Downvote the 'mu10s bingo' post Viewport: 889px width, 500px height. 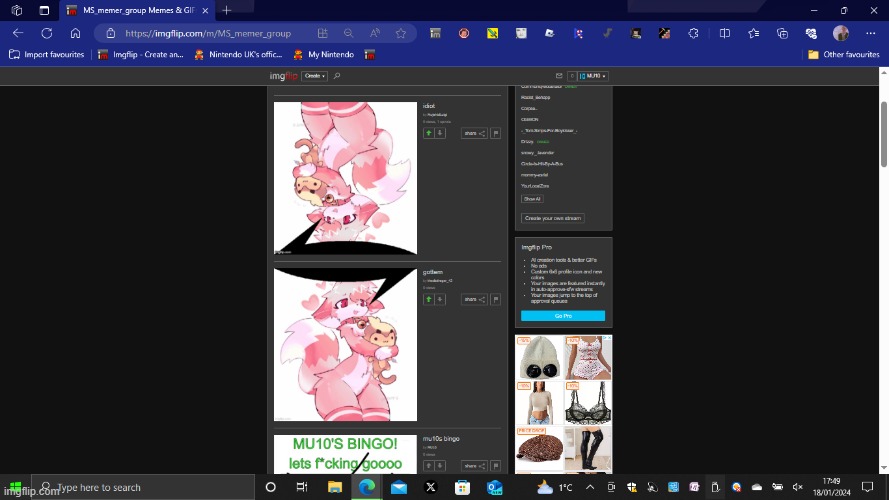(440, 465)
